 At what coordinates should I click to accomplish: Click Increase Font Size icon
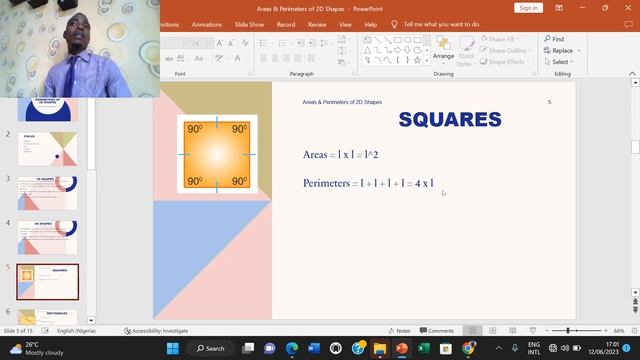tap(220, 43)
